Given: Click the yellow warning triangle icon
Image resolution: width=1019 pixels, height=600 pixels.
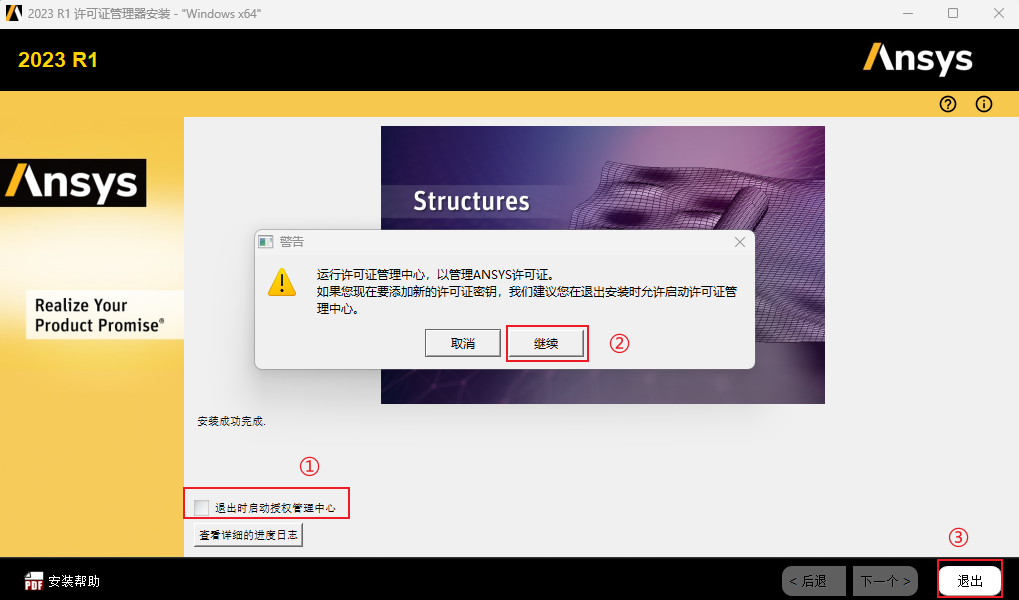Looking at the screenshot, I should [282, 283].
